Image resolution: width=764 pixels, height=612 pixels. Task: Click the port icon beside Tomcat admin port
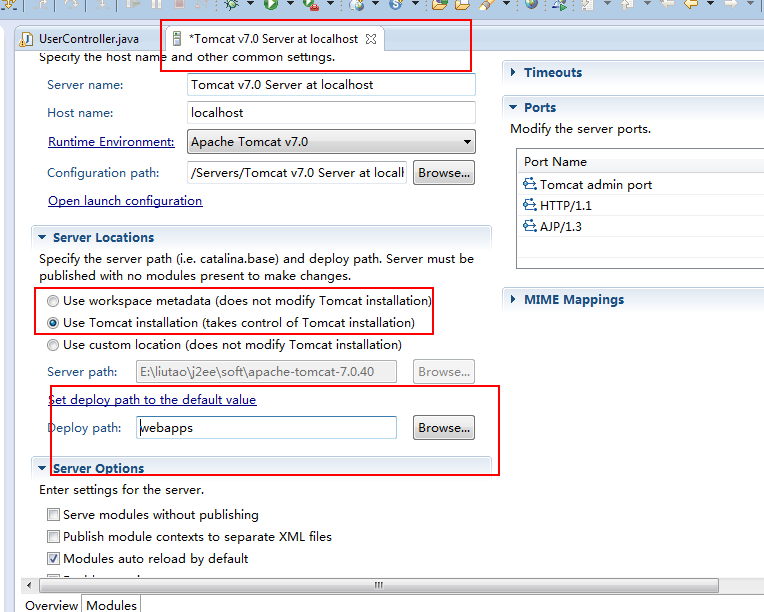click(x=530, y=184)
